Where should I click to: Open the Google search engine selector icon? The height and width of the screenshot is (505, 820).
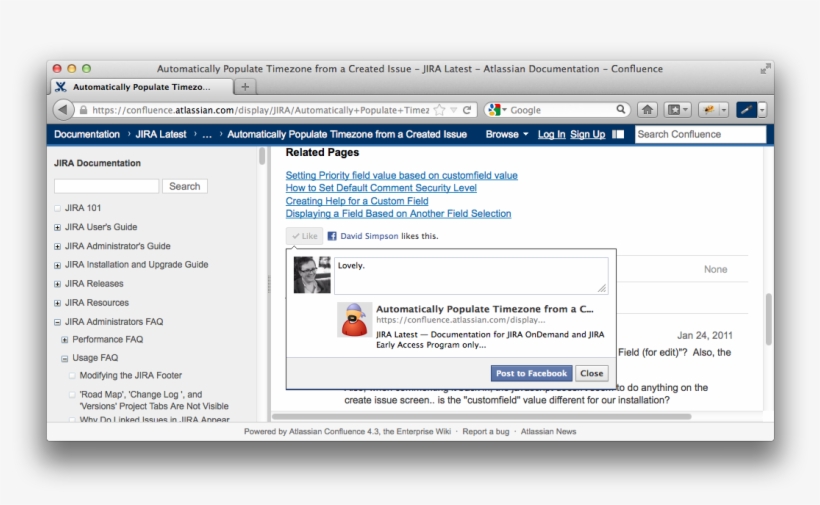(497, 110)
